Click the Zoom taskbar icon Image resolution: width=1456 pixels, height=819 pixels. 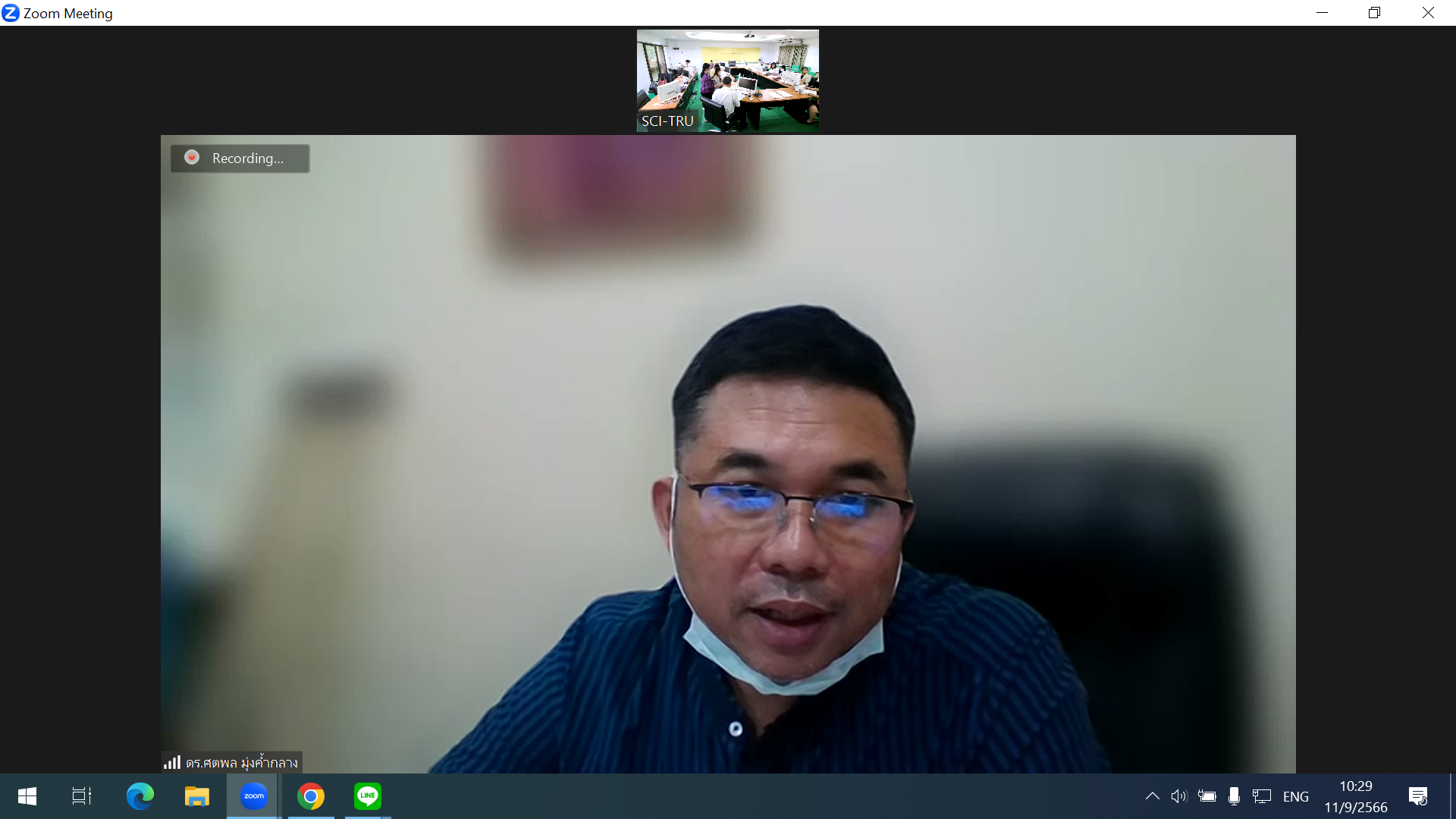pyautogui.click(x=253, y=796)
